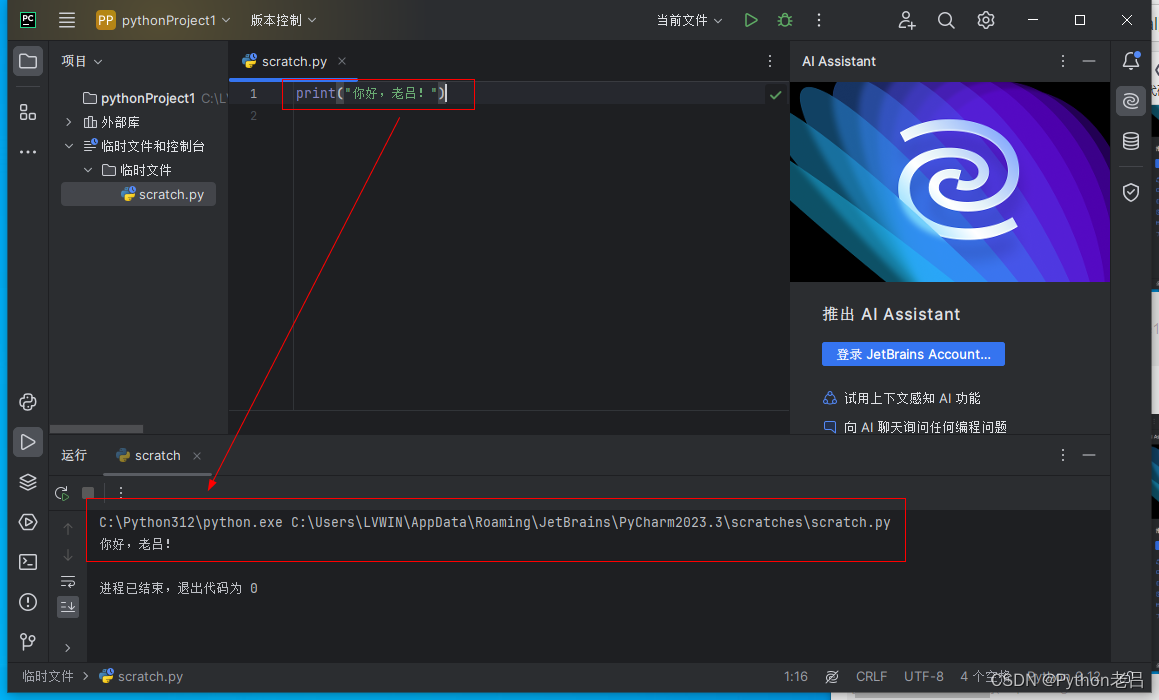Toggle soft-wrap in Run console

pos(68,581)
